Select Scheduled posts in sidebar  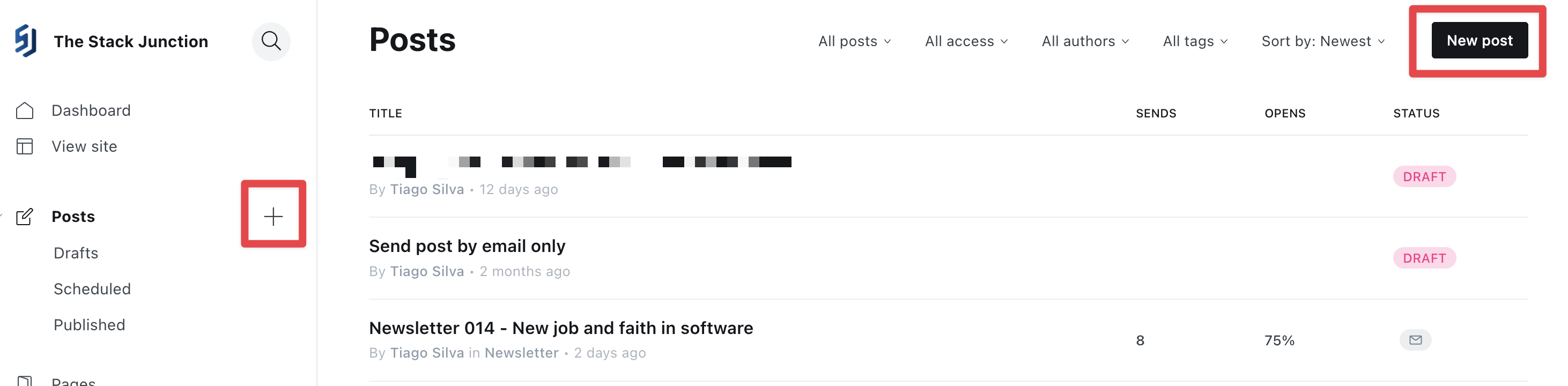click(x=92, y=289)
